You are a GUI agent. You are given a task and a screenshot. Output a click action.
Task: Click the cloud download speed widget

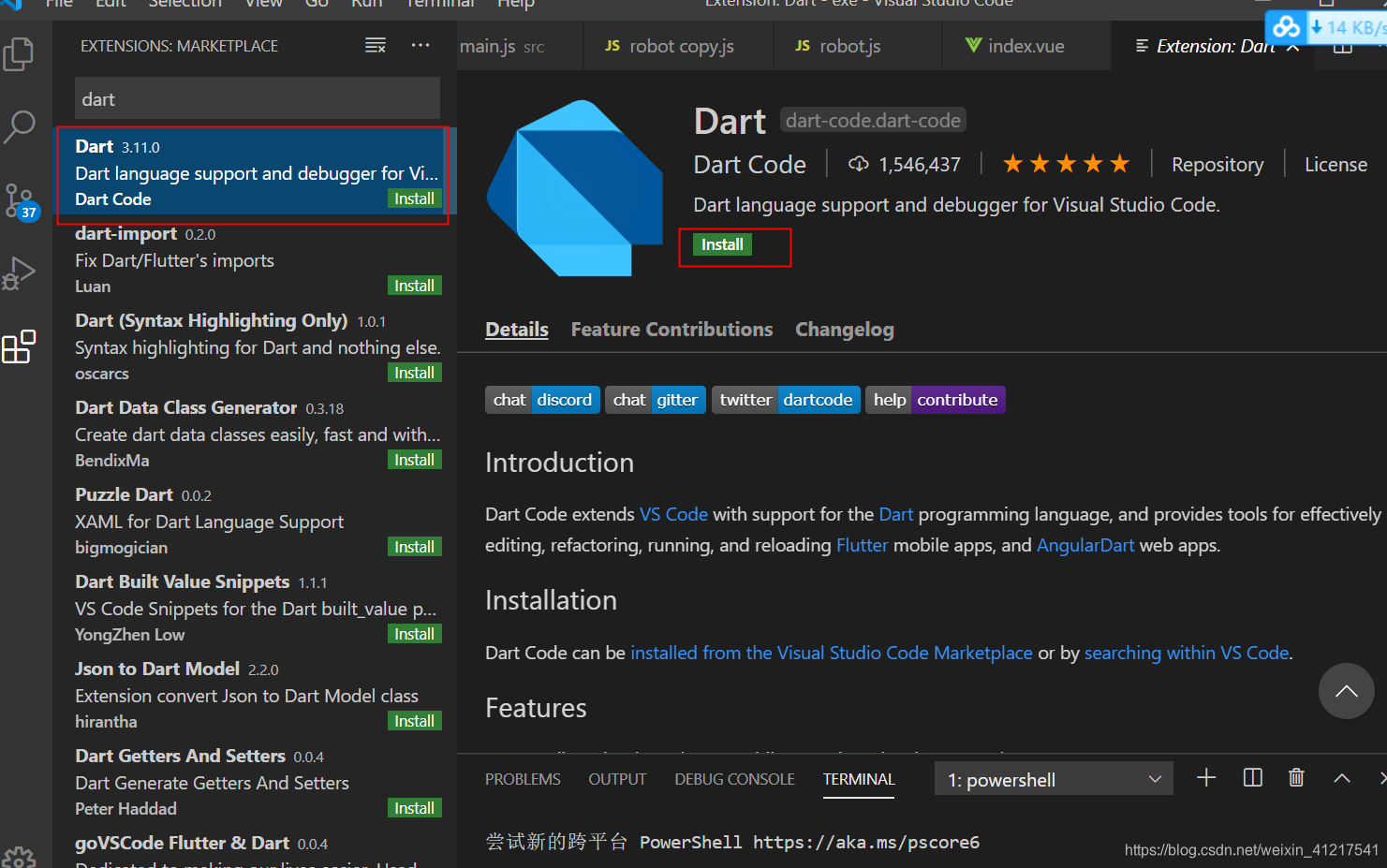coord(1326,27)
